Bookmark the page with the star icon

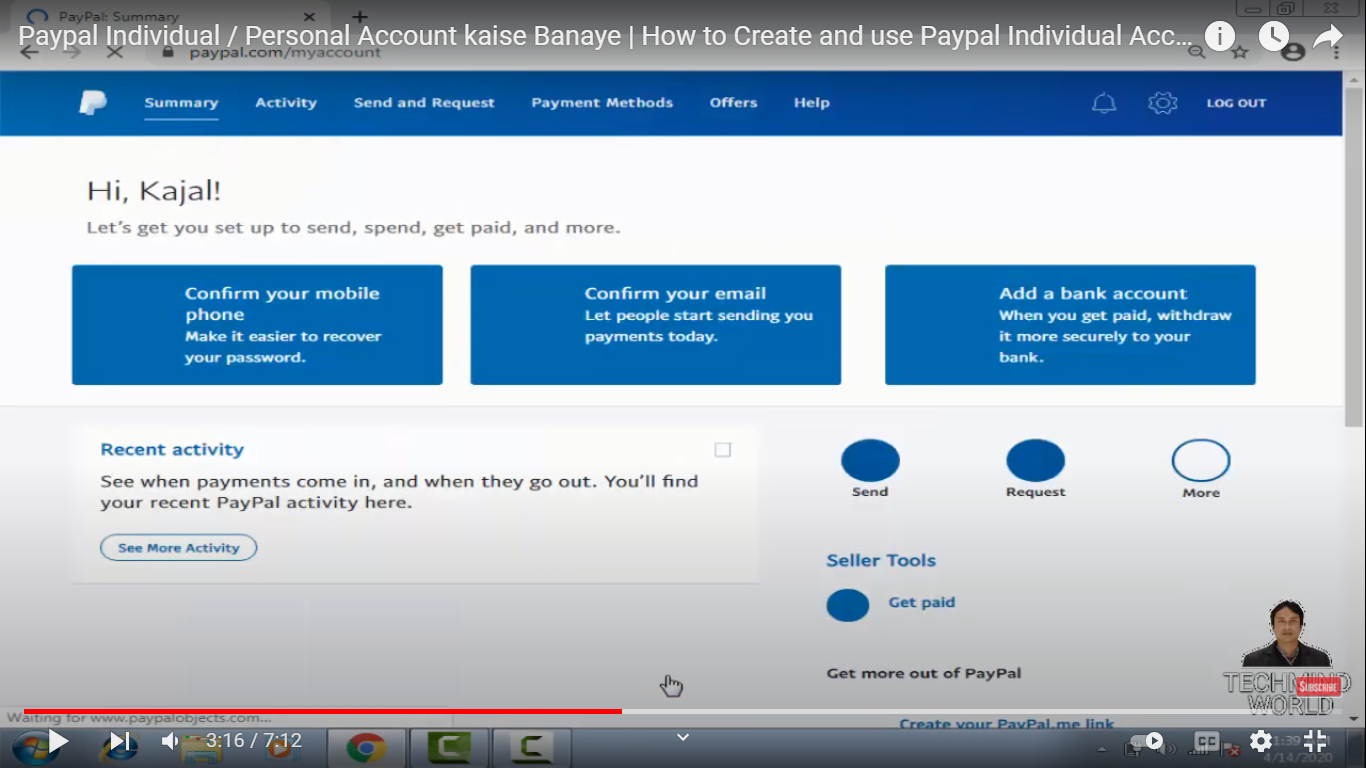(1240, 52)
